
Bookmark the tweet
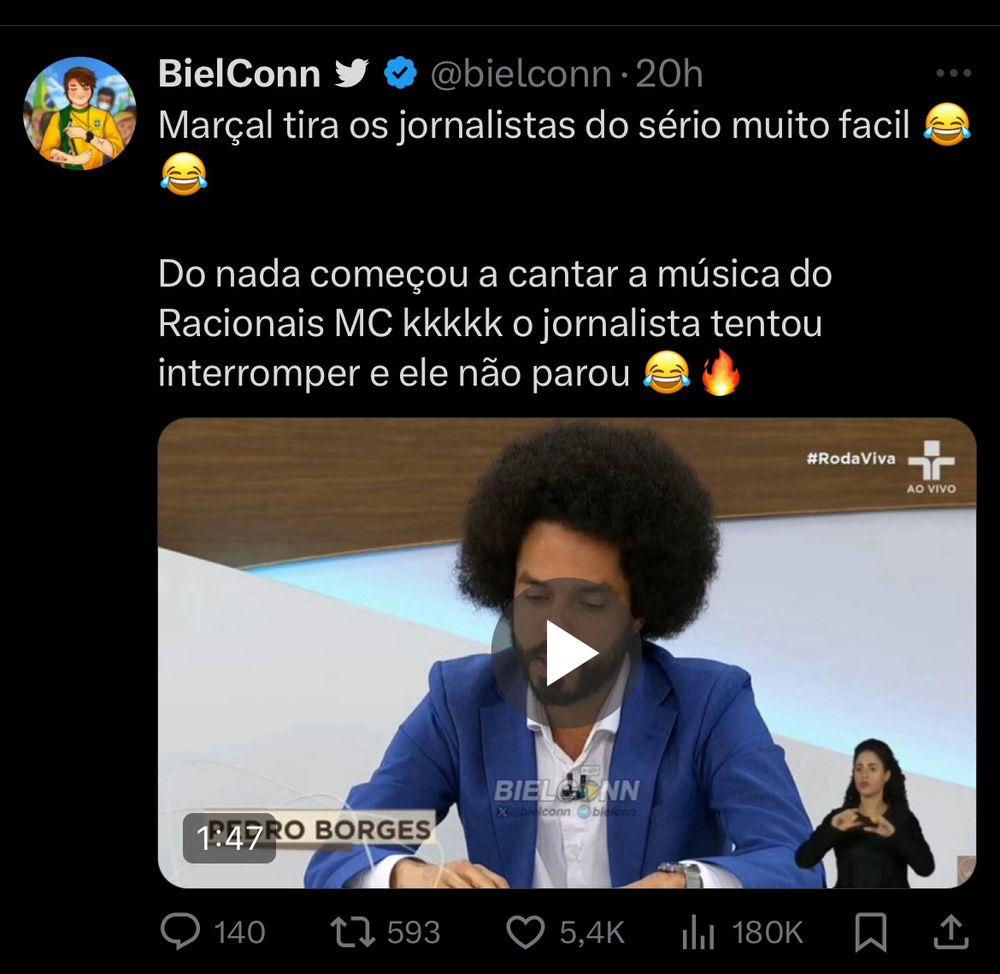pos(871,932)
